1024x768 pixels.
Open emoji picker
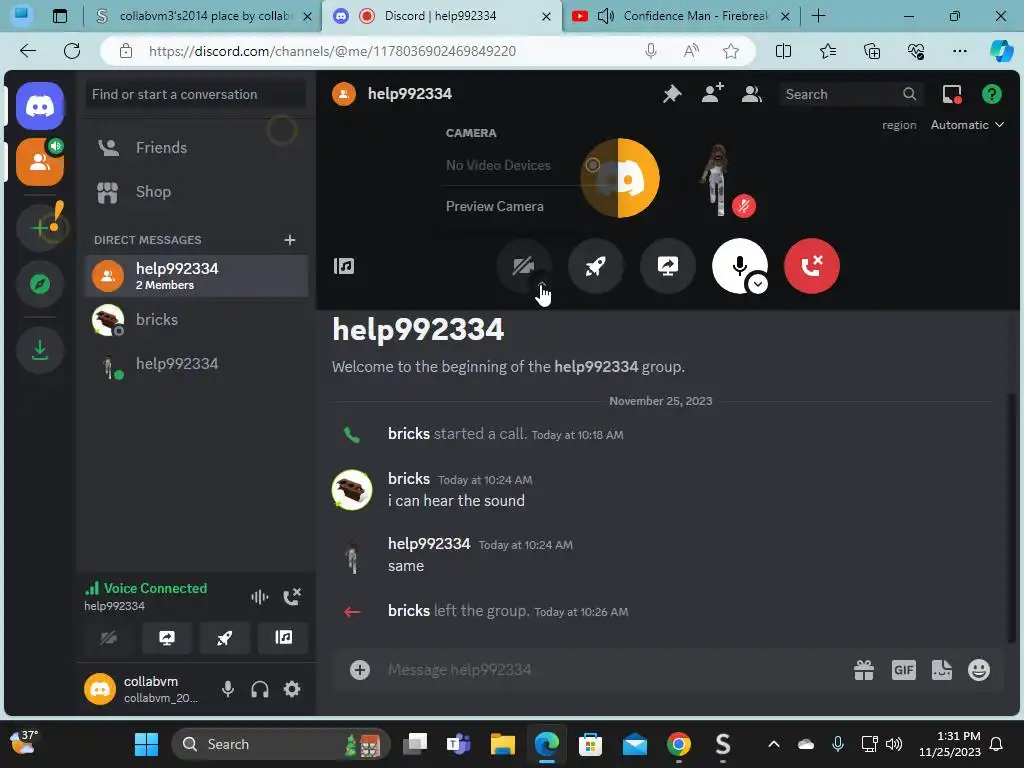(979, 670)
